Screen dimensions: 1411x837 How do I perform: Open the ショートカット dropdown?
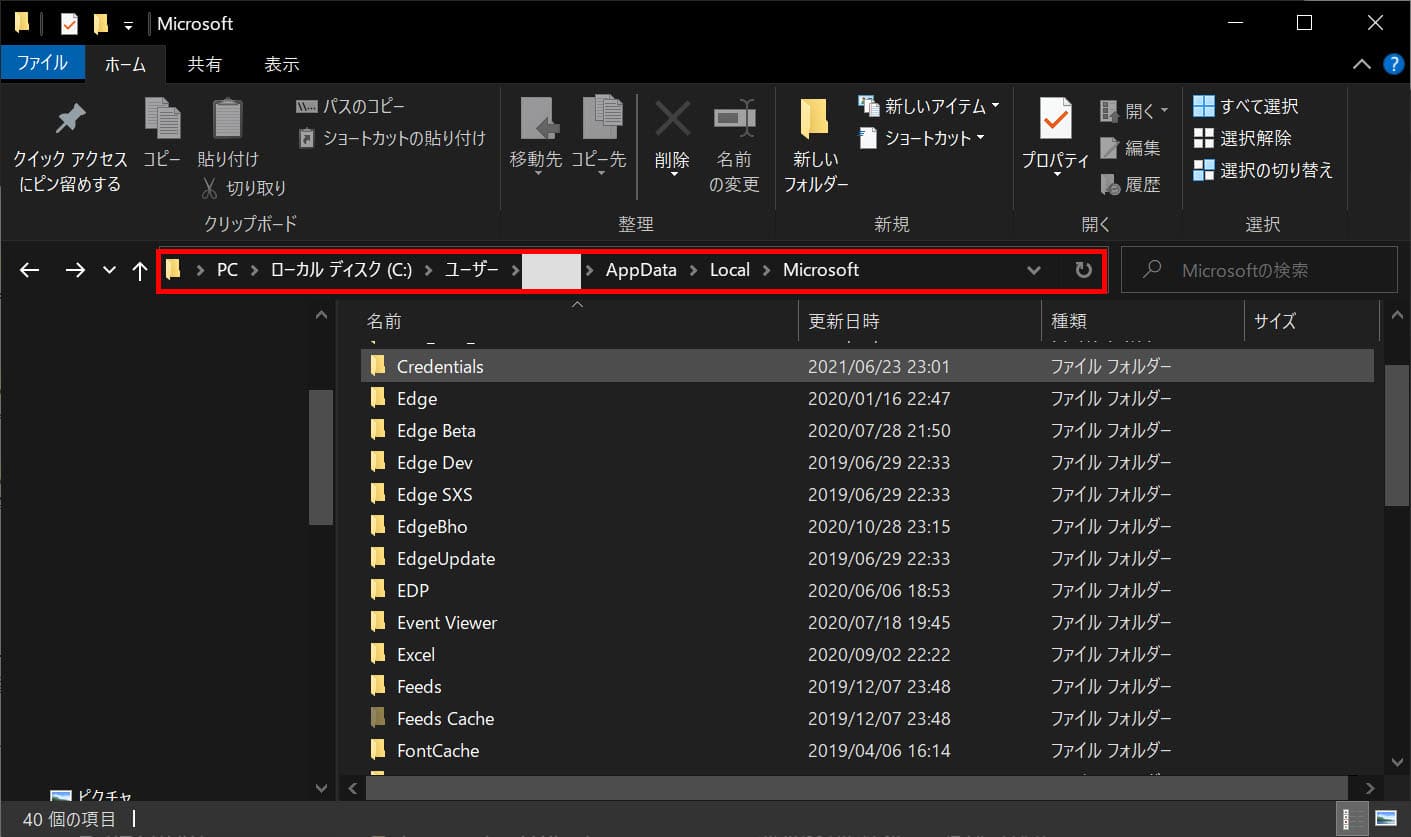coord(922,138)
